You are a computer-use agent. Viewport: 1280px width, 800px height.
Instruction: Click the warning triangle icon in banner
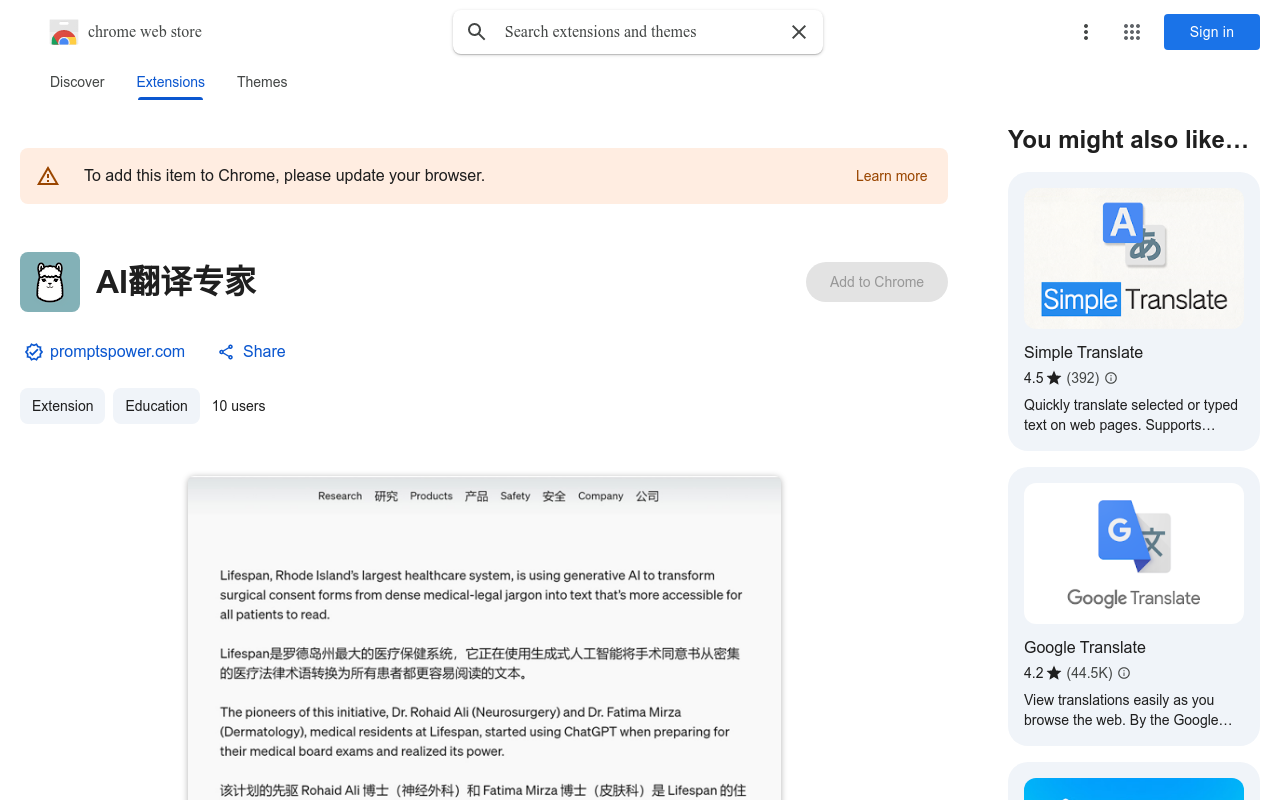pyautogui.click(x=48, y=176)
